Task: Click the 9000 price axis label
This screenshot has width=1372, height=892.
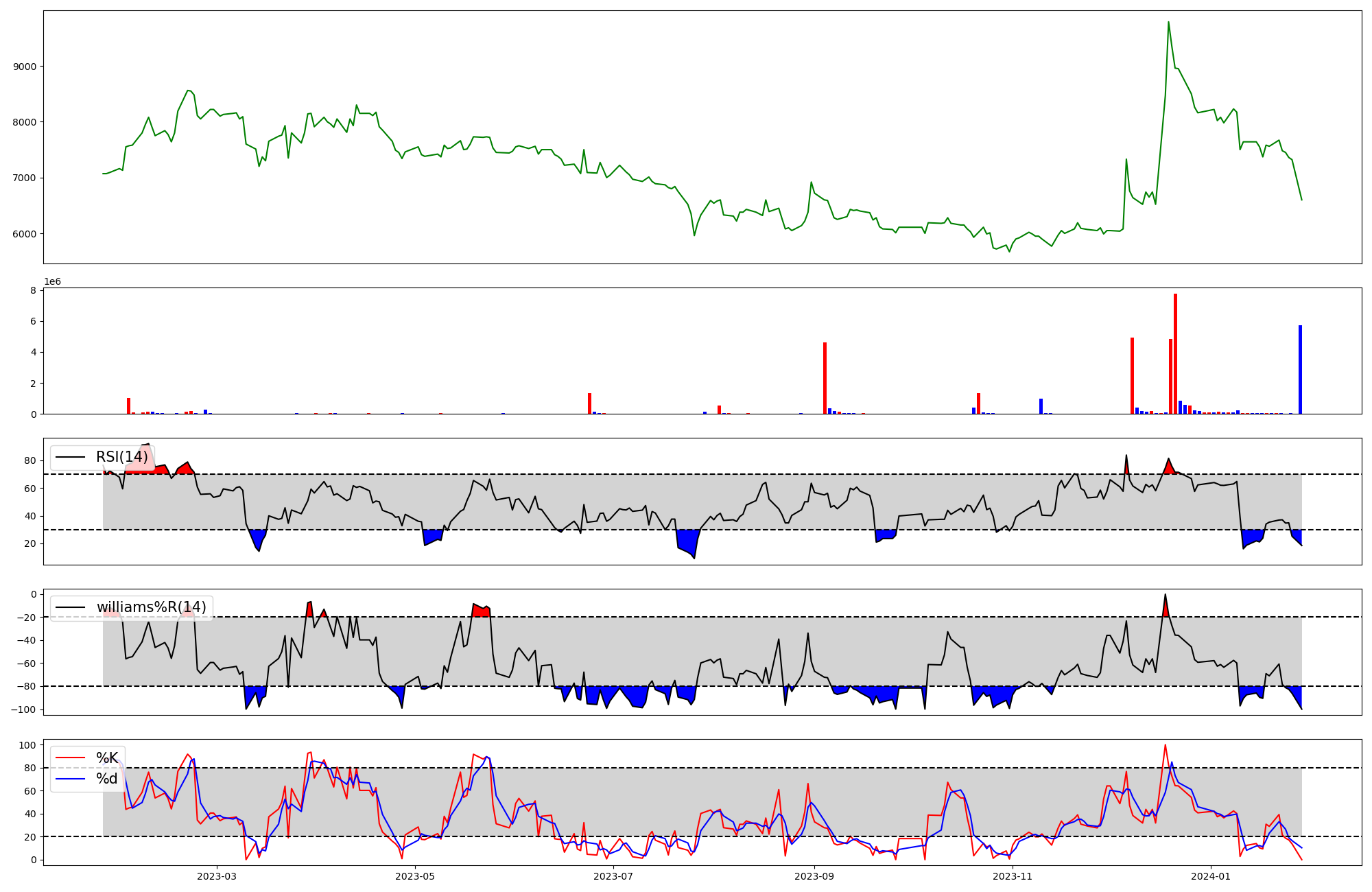Action: 25,67
